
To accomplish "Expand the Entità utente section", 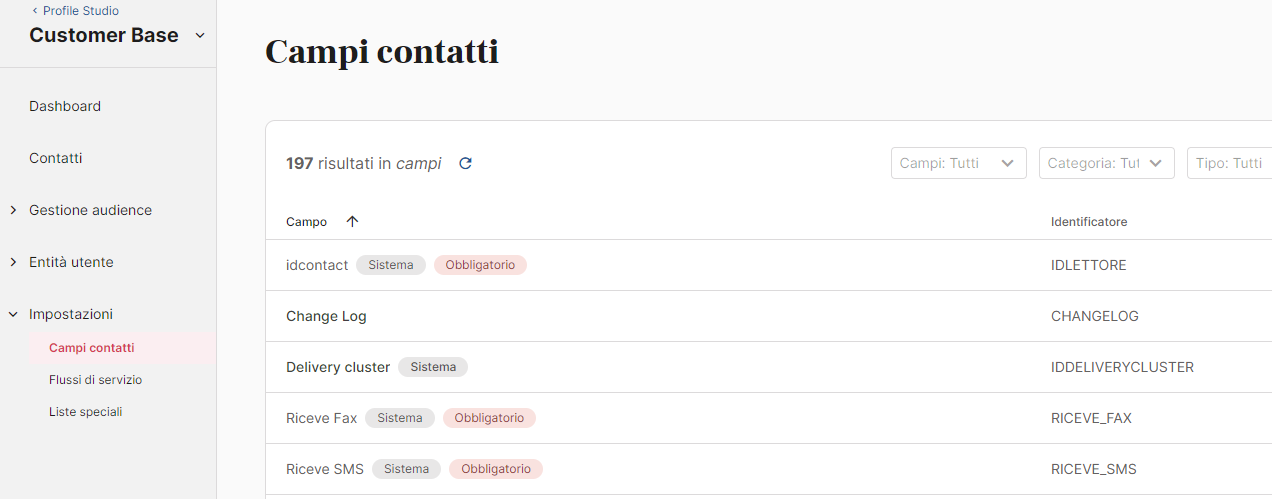I will point(13,262).
